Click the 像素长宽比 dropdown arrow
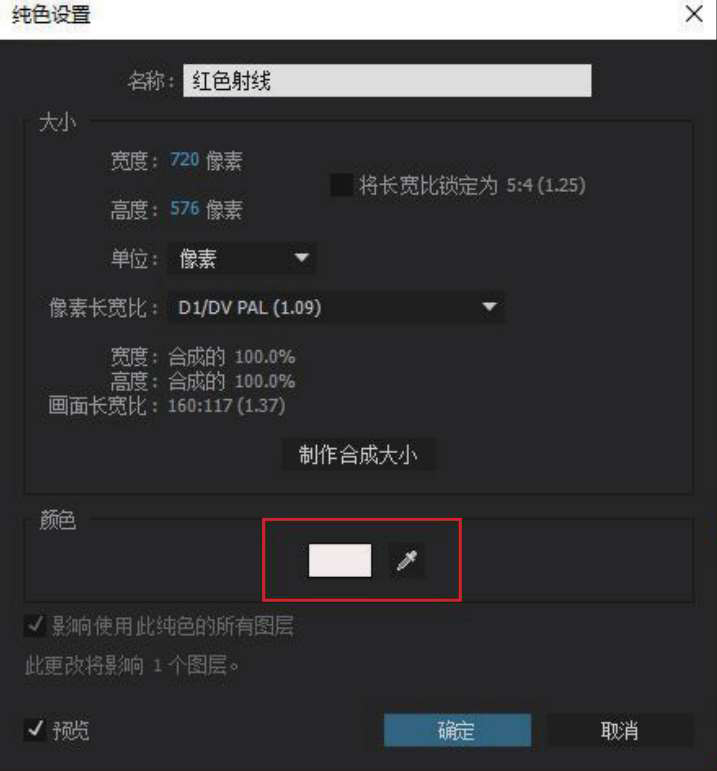The image size is (717, 771). (489, 307)
